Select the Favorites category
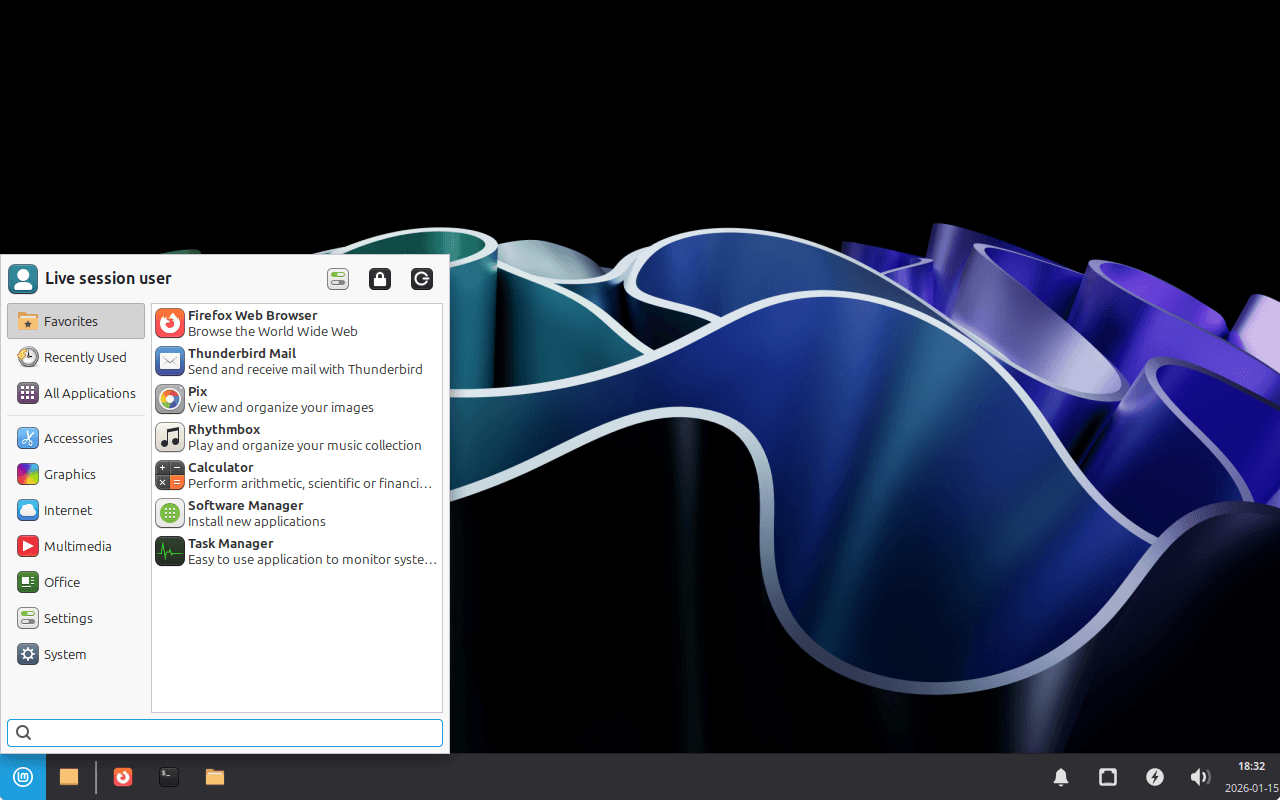1280x800 pixels. click(x=76, y=321)
